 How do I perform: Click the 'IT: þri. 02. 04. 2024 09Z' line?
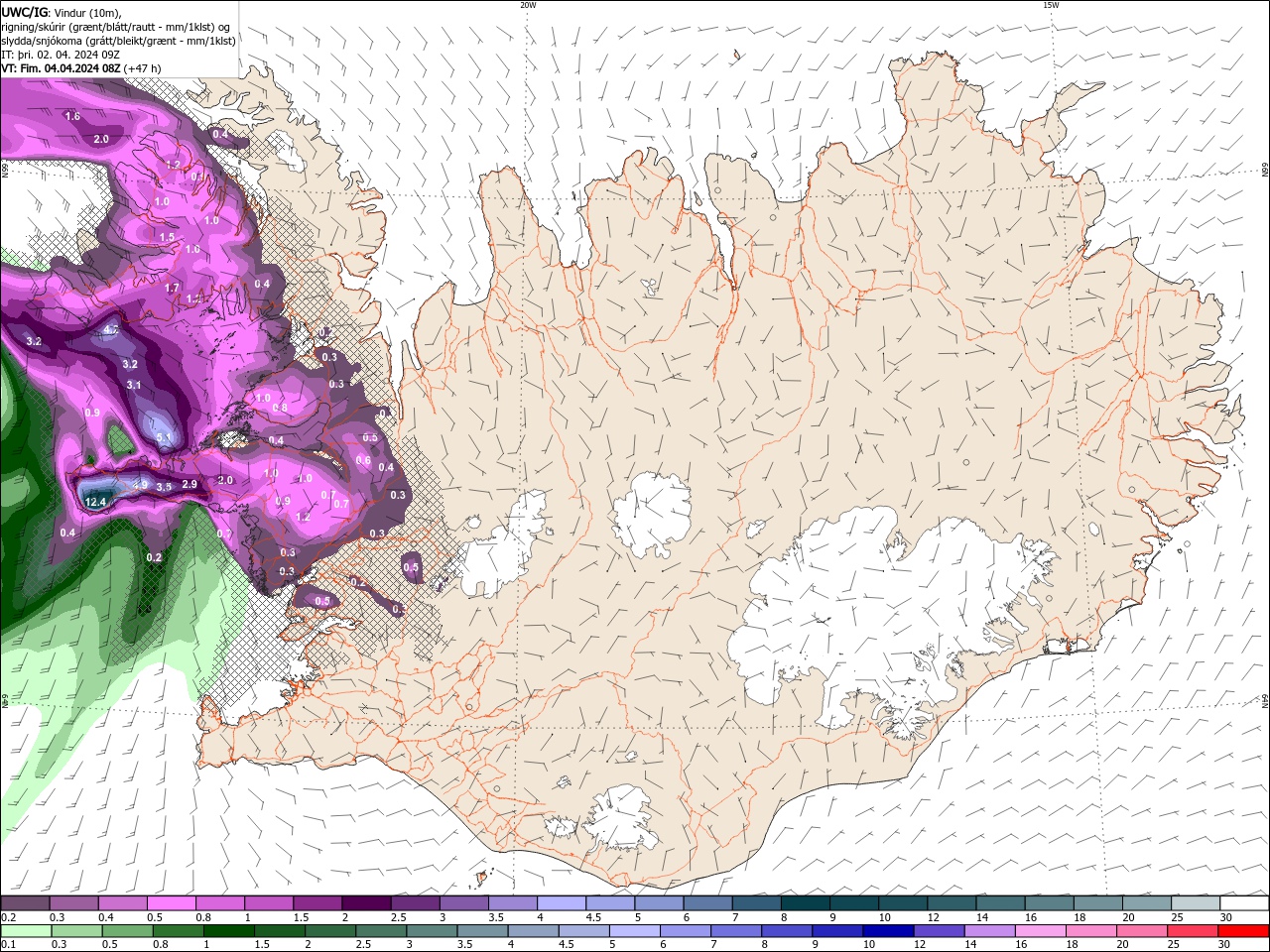[x=61, y=55]
